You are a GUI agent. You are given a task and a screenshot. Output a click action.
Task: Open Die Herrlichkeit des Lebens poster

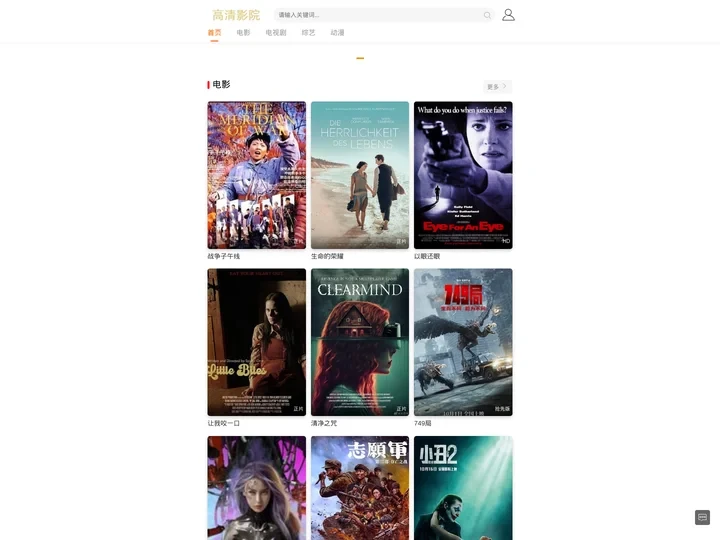(360, 175)
